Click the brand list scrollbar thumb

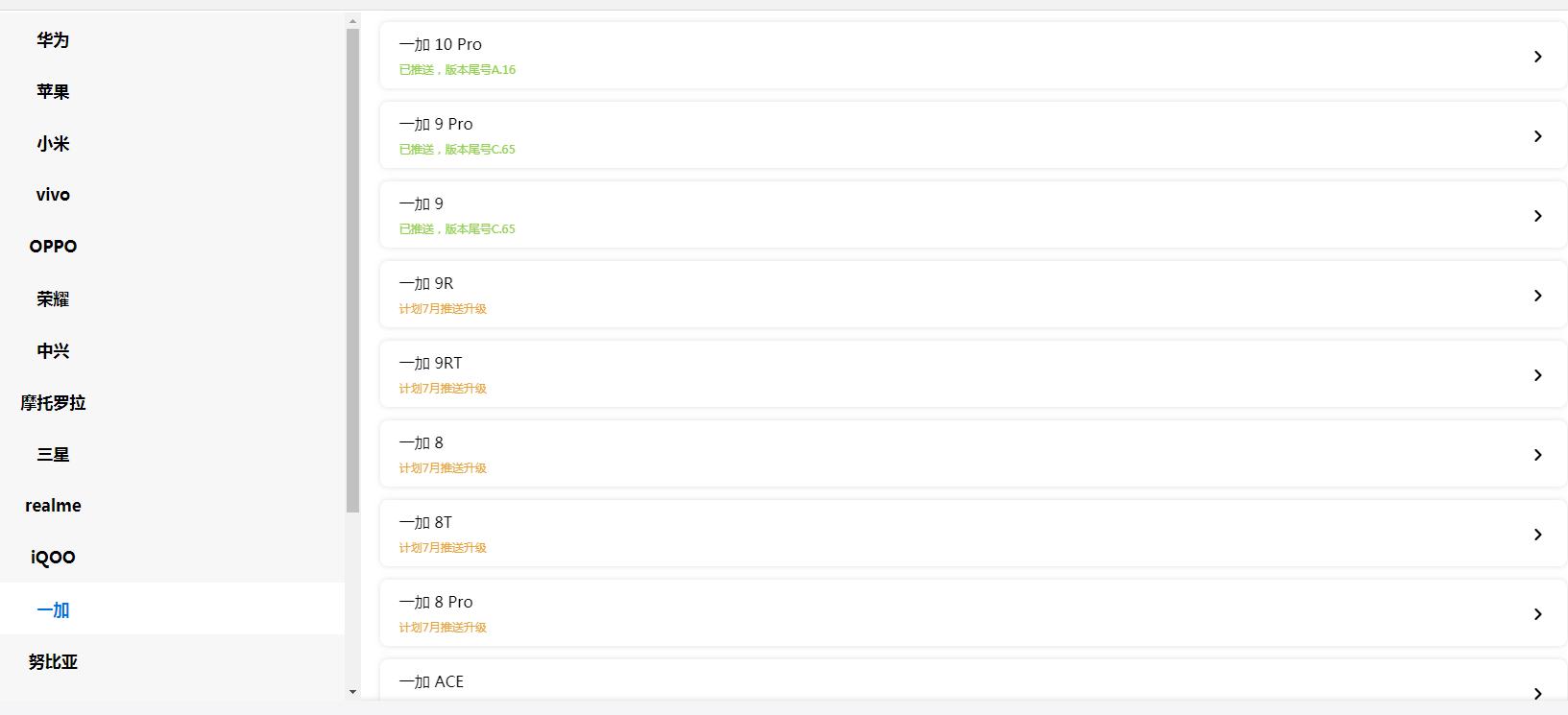coord(352,269)
